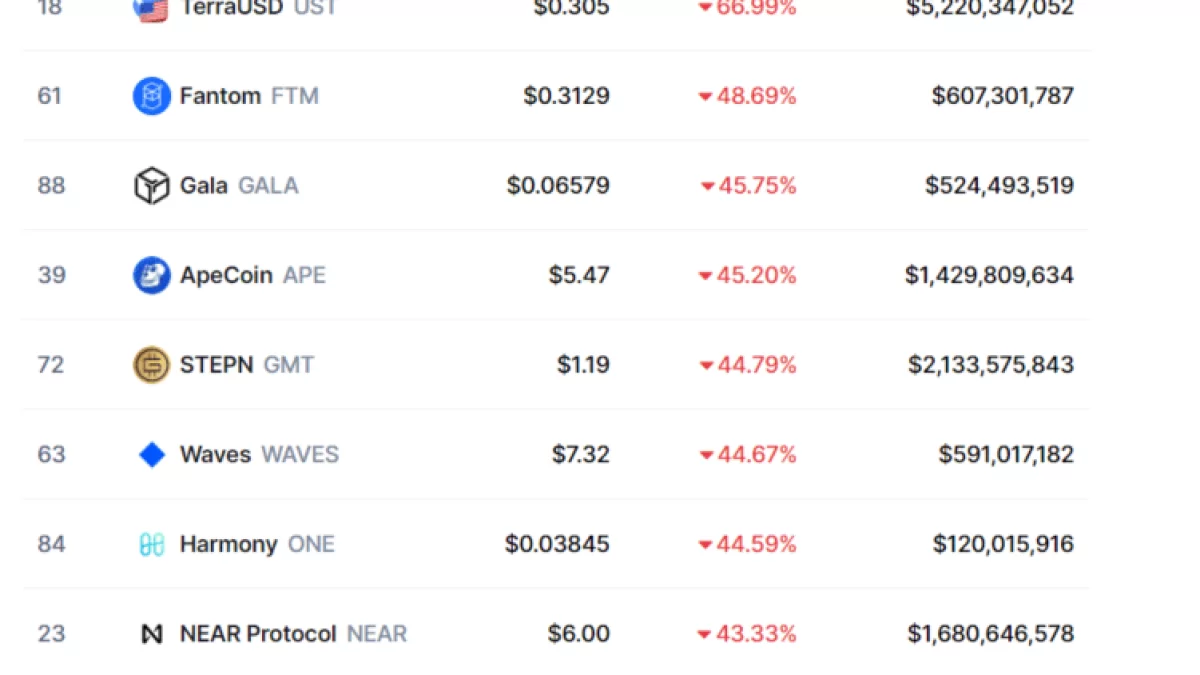1200x675 pixels.
Task: Click the Fantom coin logo icon
Action: tap(151, 96)
